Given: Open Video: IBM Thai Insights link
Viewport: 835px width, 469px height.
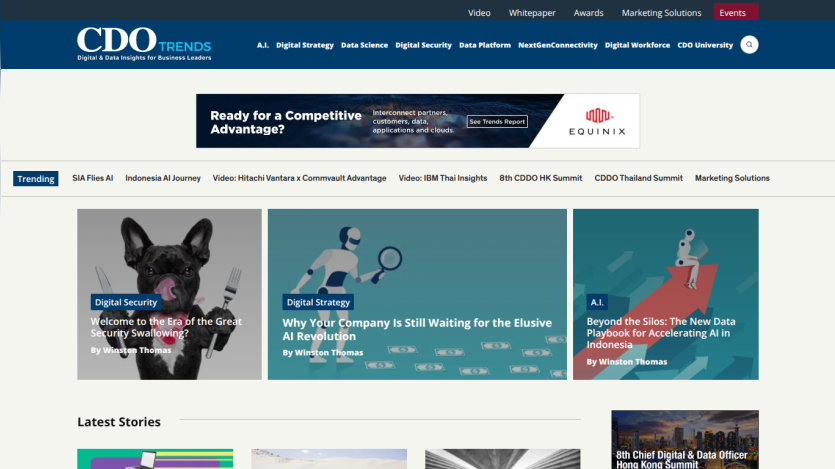Looking at the screenshot, I should point(443,178).
